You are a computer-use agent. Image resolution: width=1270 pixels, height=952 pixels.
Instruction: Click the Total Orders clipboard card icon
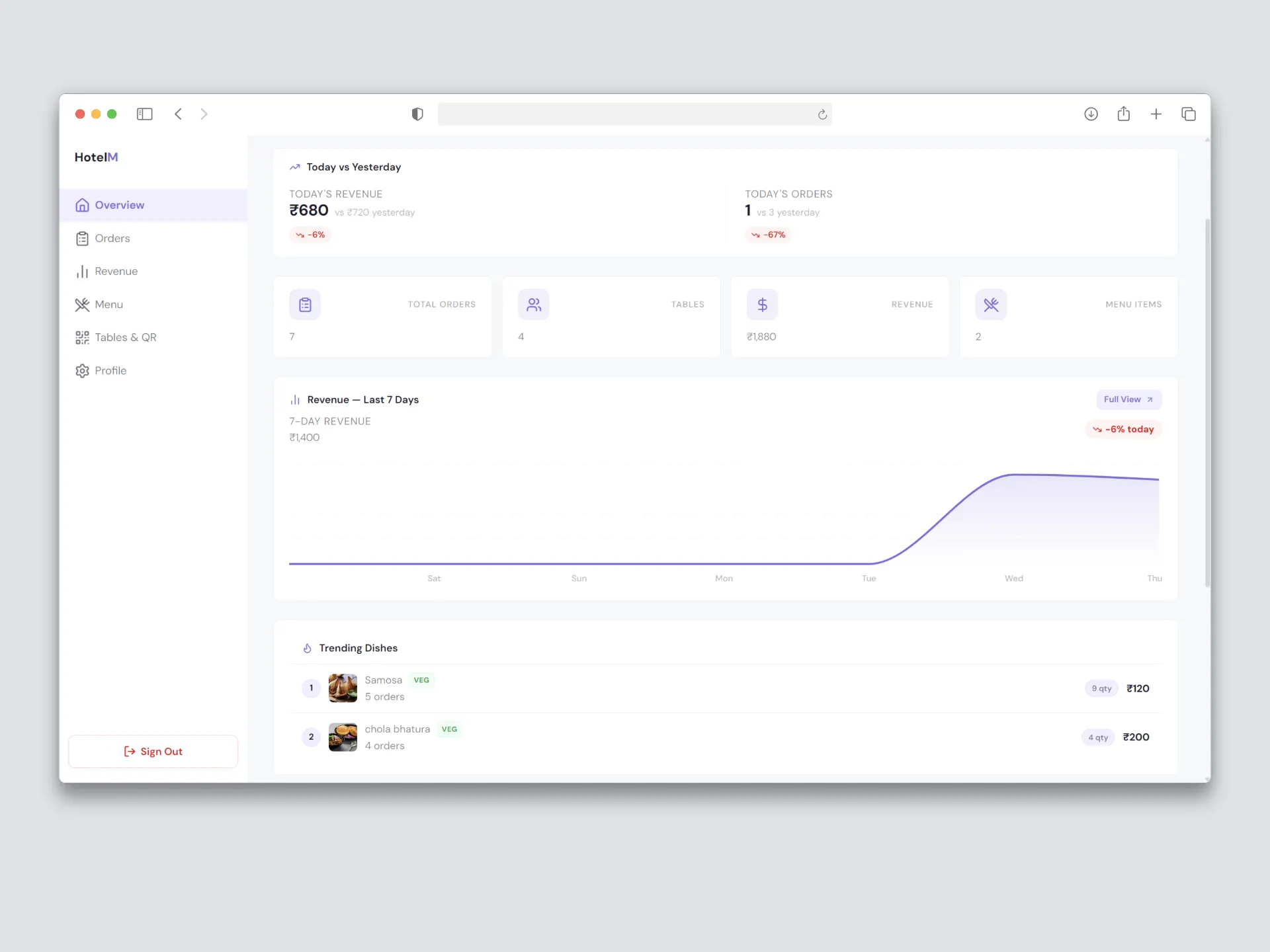305,305
